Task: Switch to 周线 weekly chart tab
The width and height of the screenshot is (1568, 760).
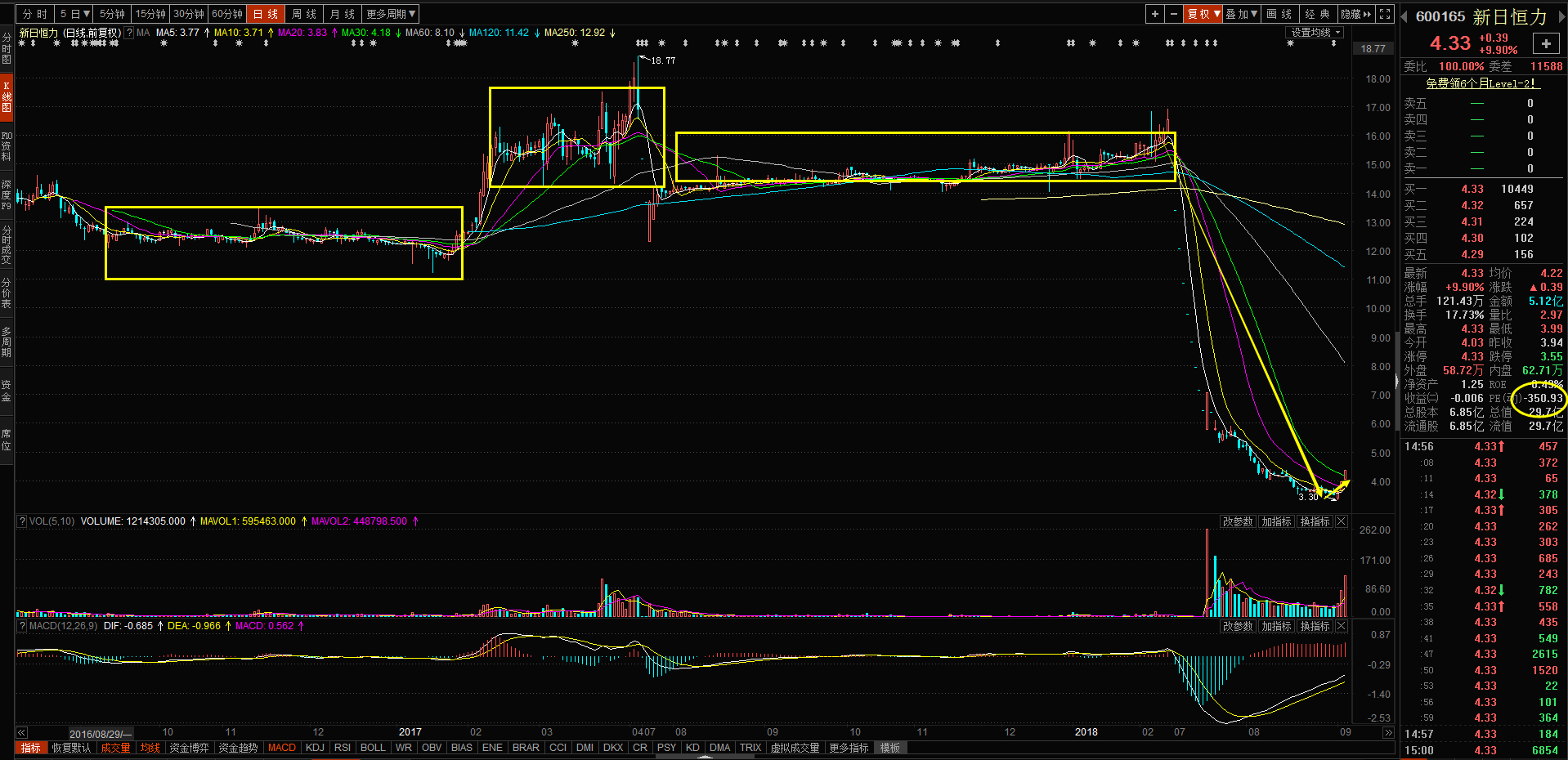Action: tap(303, 14)
